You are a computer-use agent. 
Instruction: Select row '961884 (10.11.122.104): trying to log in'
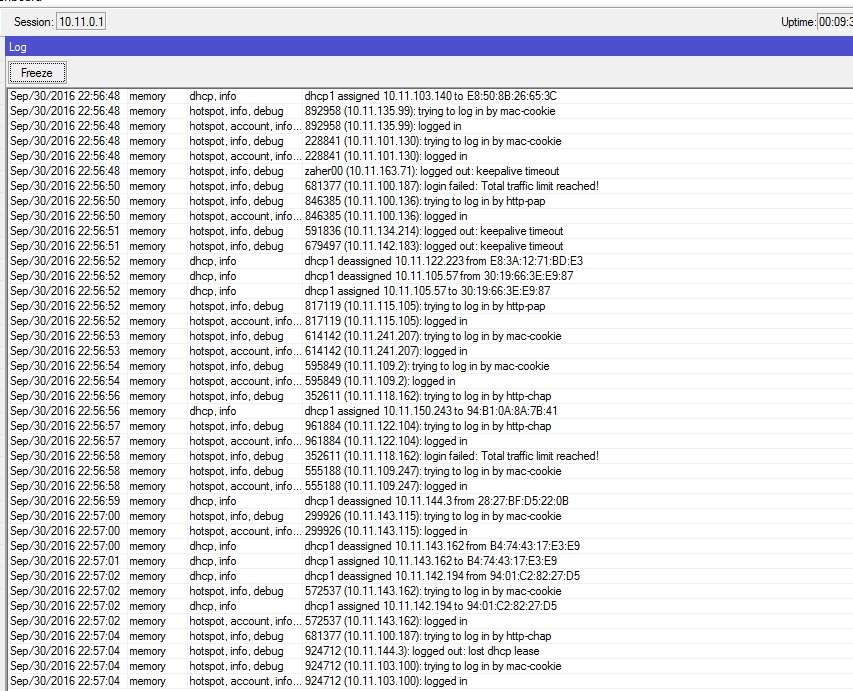pyautogui.click(x=430, y=426)
